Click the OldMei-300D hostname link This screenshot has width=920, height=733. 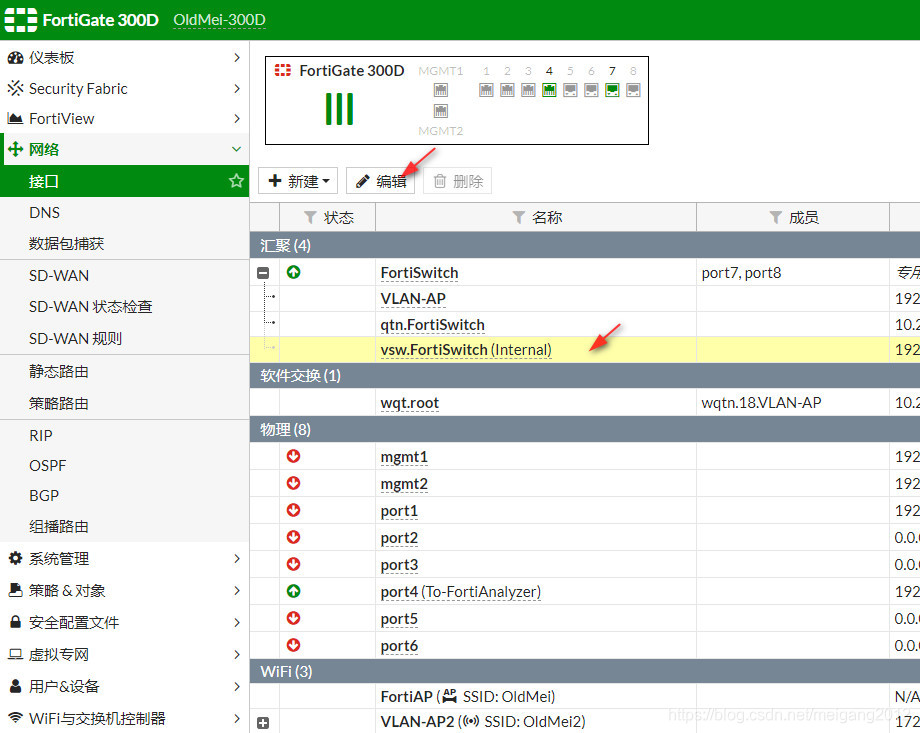coord(219,20)
